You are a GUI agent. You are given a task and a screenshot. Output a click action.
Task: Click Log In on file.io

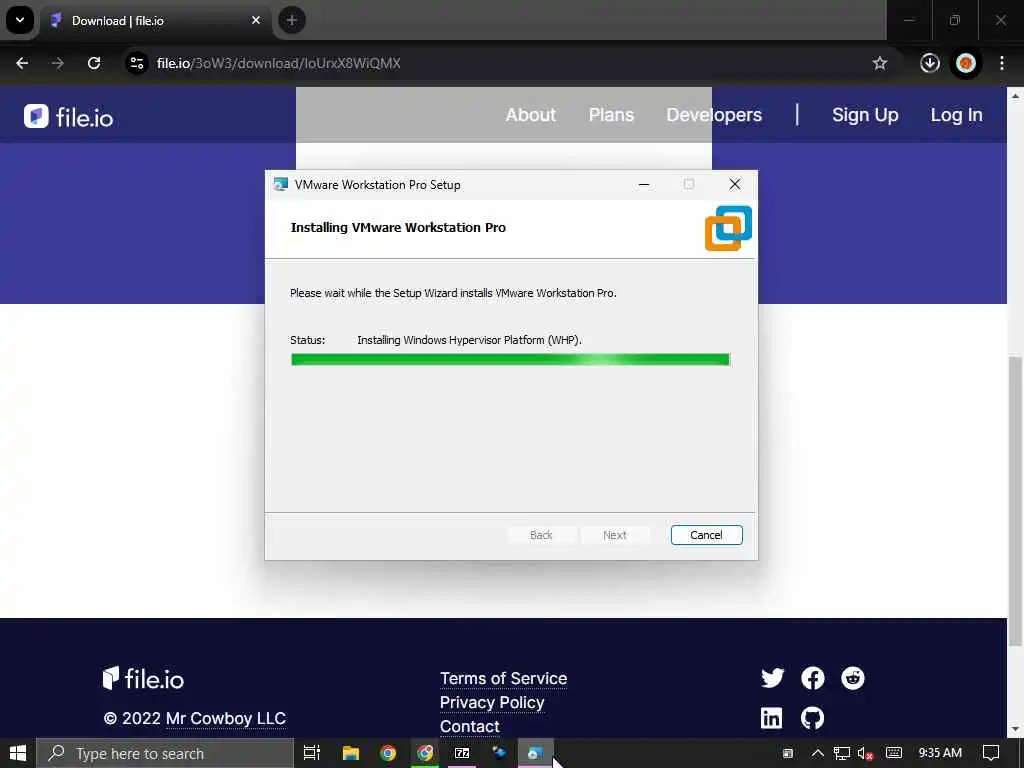[x=956, y=115]
